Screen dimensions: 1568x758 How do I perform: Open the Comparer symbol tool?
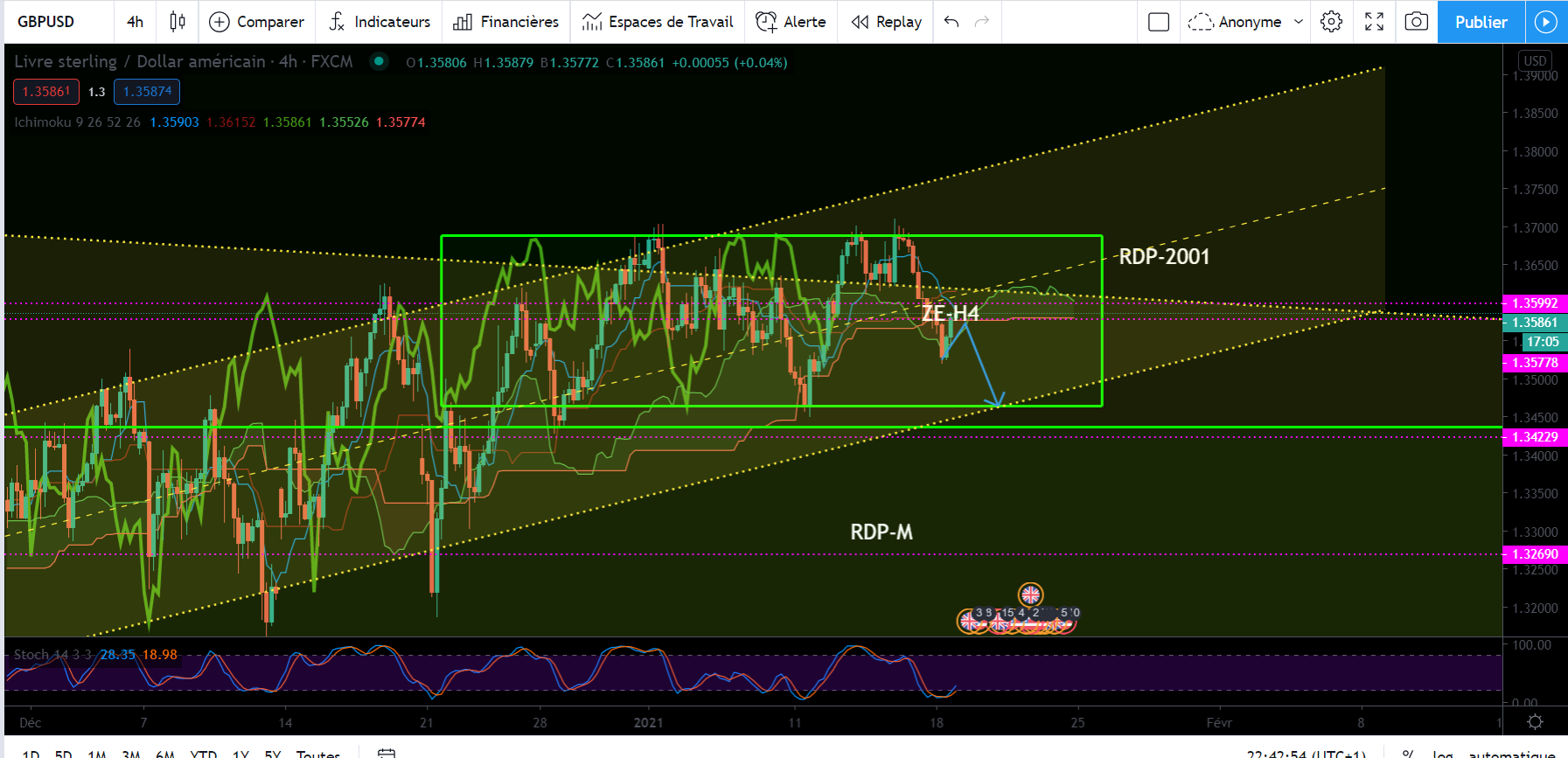click(257, 22)
